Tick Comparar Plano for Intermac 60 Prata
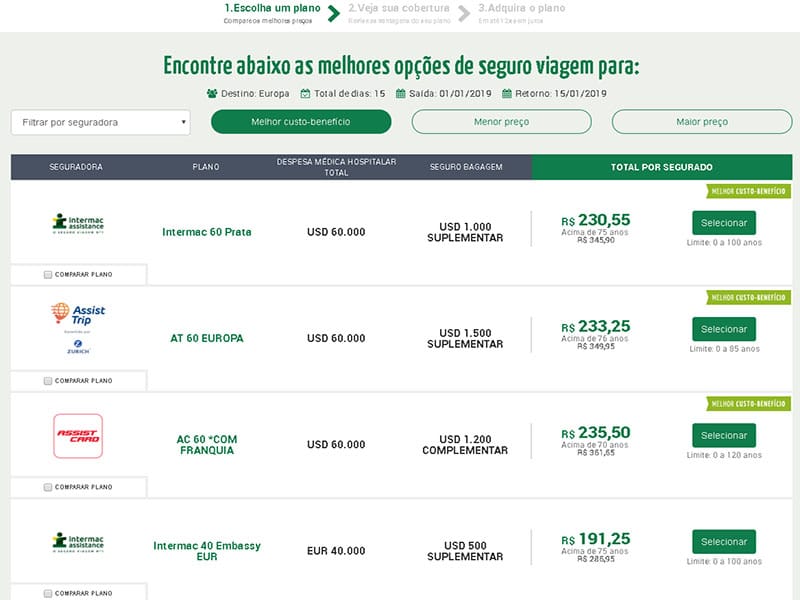The height and width of the screenshot is (600, 800). pos(48,274)
